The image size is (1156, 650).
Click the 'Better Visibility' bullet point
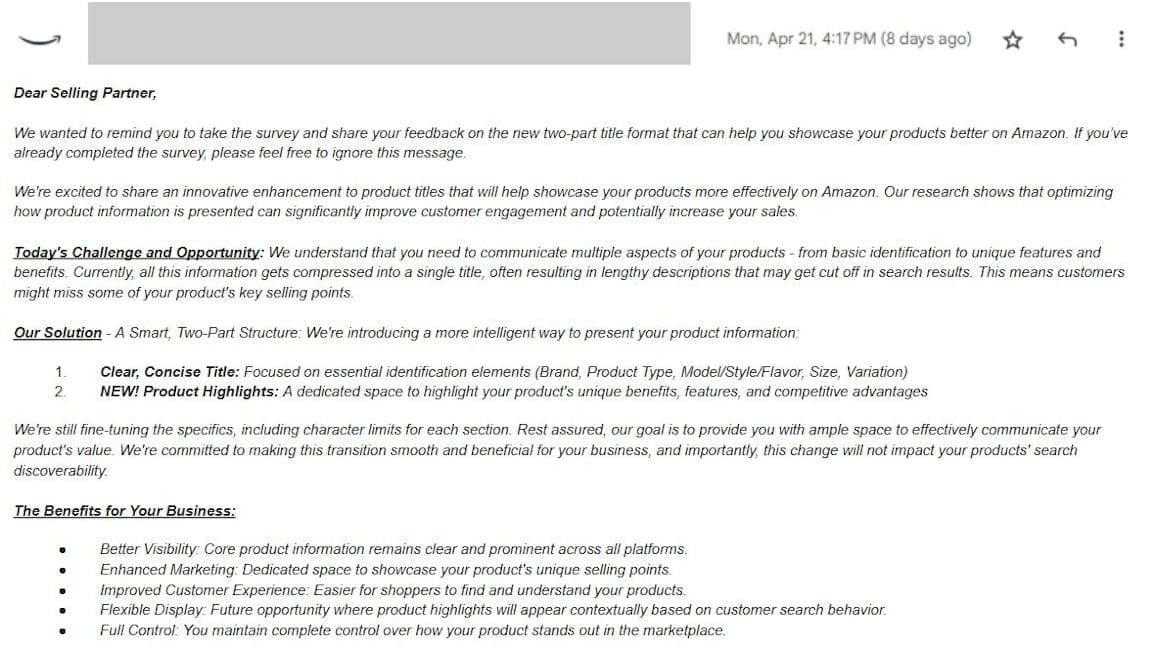[394, 549]
